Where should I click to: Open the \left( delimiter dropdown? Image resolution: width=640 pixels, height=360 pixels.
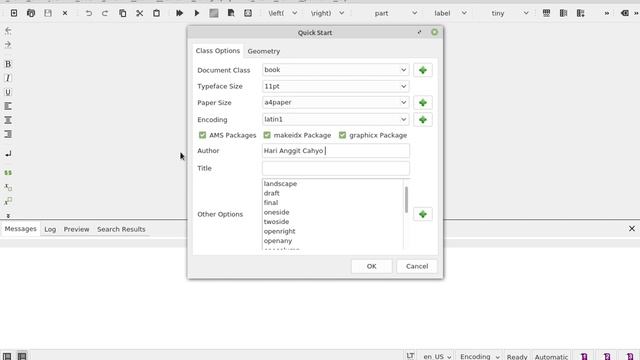coord(283,13)
